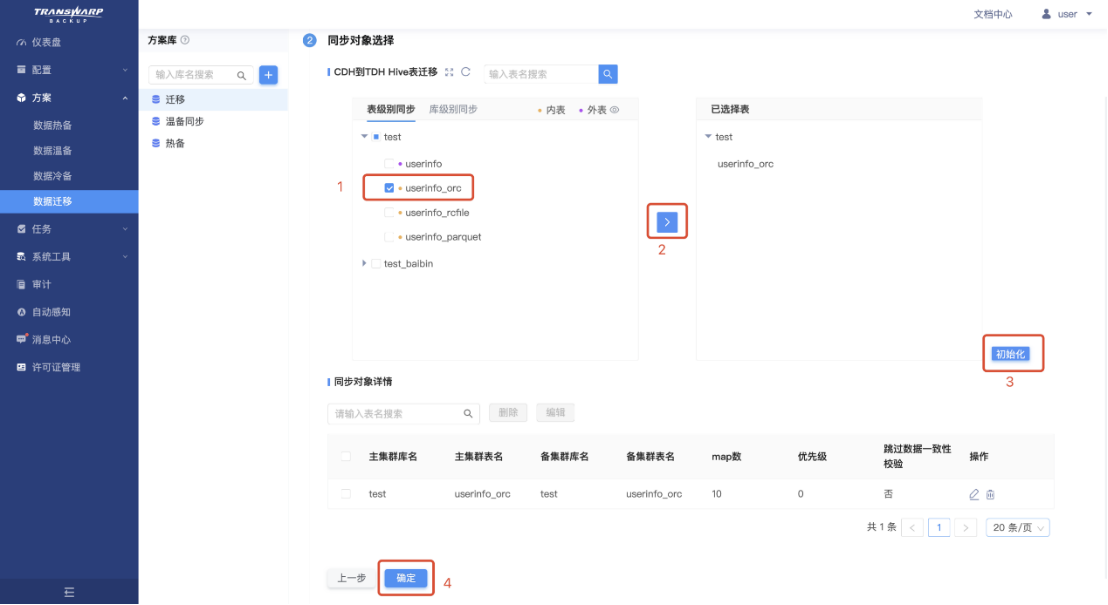Go to next page of results

point(965,528)
